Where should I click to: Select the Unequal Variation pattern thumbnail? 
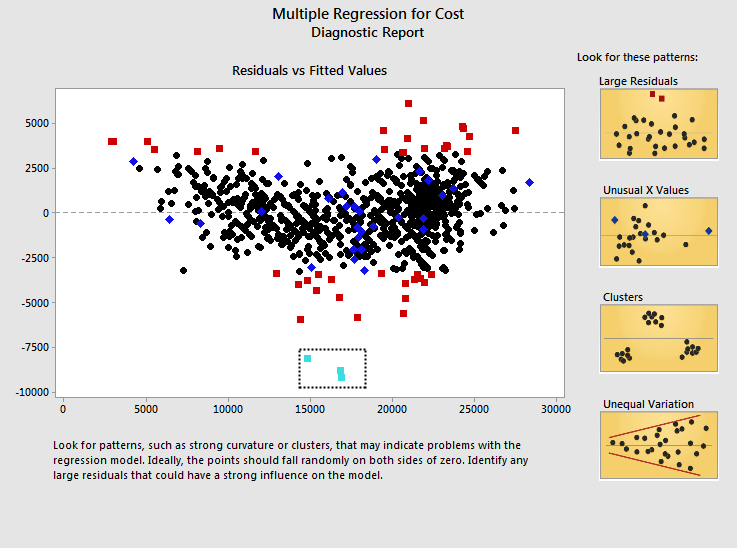click(x=660, y=445)
